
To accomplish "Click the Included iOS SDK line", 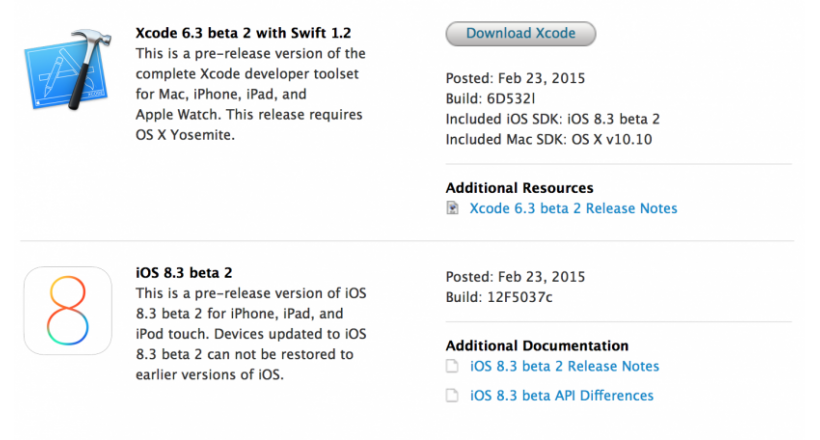I will click(x=552, y=119).
